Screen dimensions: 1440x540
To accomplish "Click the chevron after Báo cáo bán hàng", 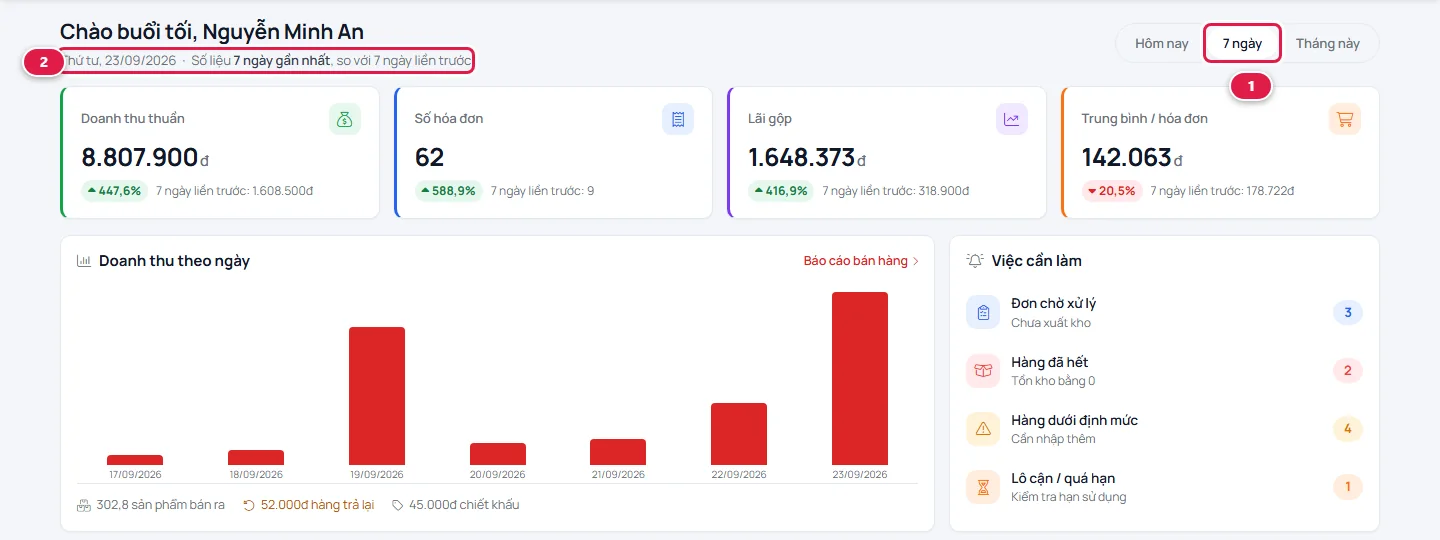I will click(x=915, y=261).
